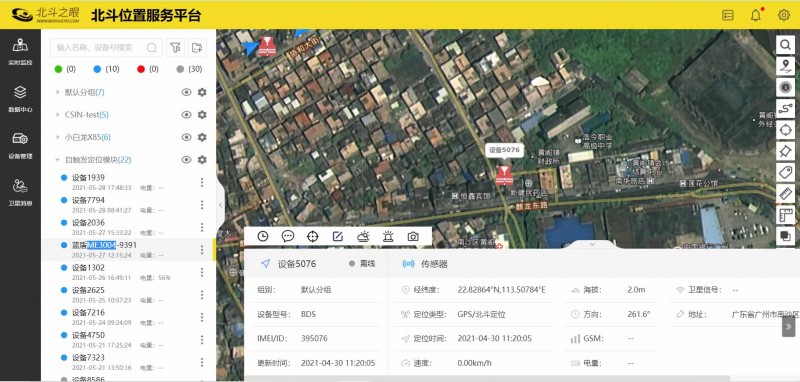Collapse the 自触发定位模块 group
Screen dimensions: 800x382
pyautogui.click(x=58, y=160)
